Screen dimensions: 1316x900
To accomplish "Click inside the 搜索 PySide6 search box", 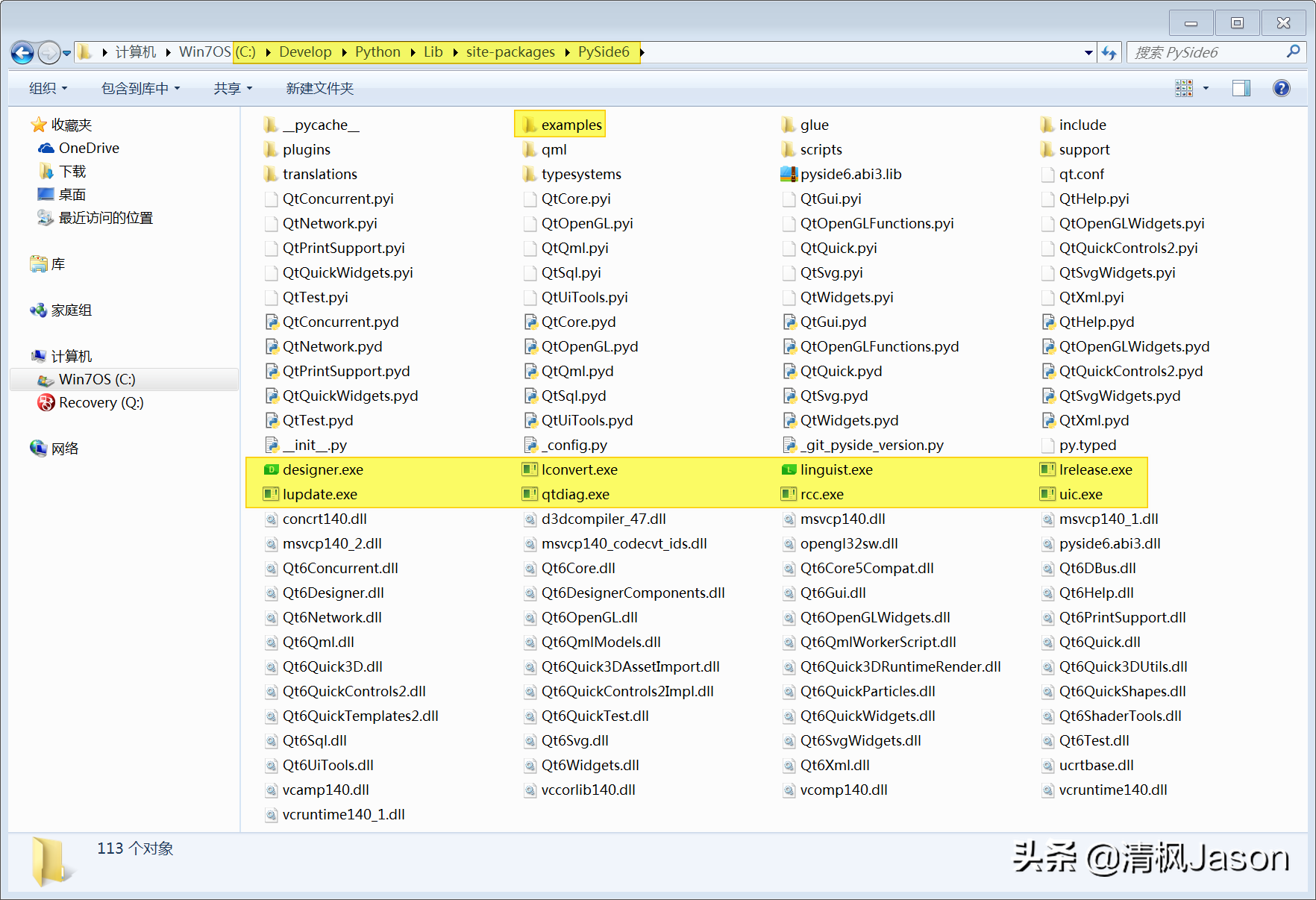I will coord(1209,51).
